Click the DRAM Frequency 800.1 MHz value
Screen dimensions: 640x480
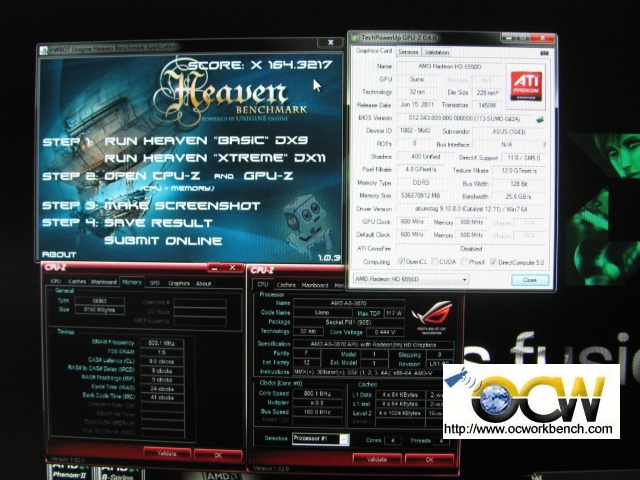[162, 343]
